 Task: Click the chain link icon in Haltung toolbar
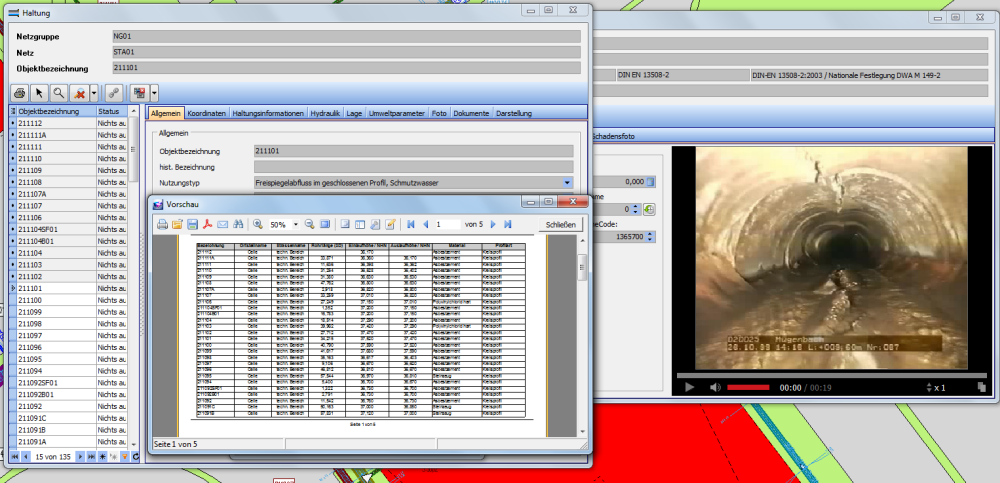click(x=114, y=93)
